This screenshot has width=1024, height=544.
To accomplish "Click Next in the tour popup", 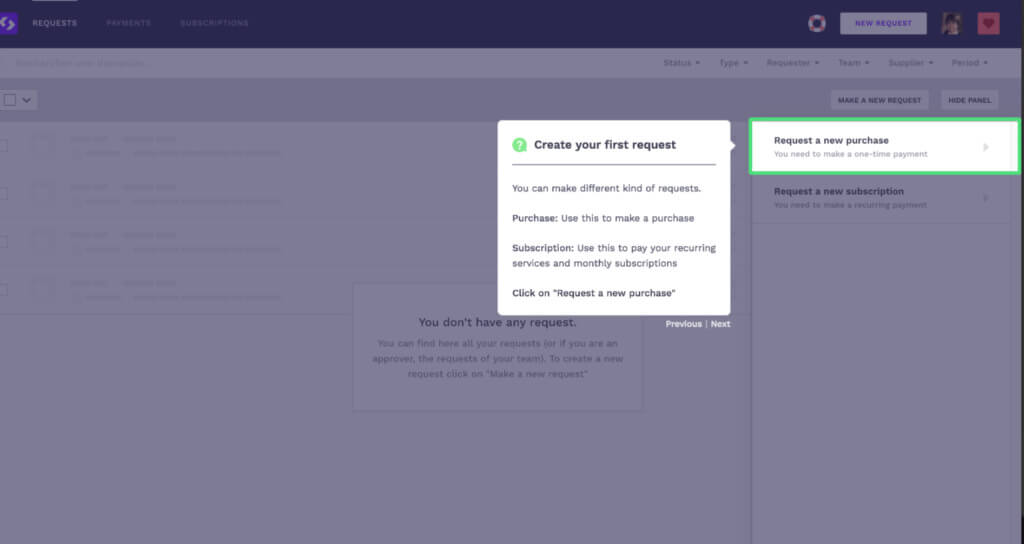I will pyautogui.click(x=720, y=324).
